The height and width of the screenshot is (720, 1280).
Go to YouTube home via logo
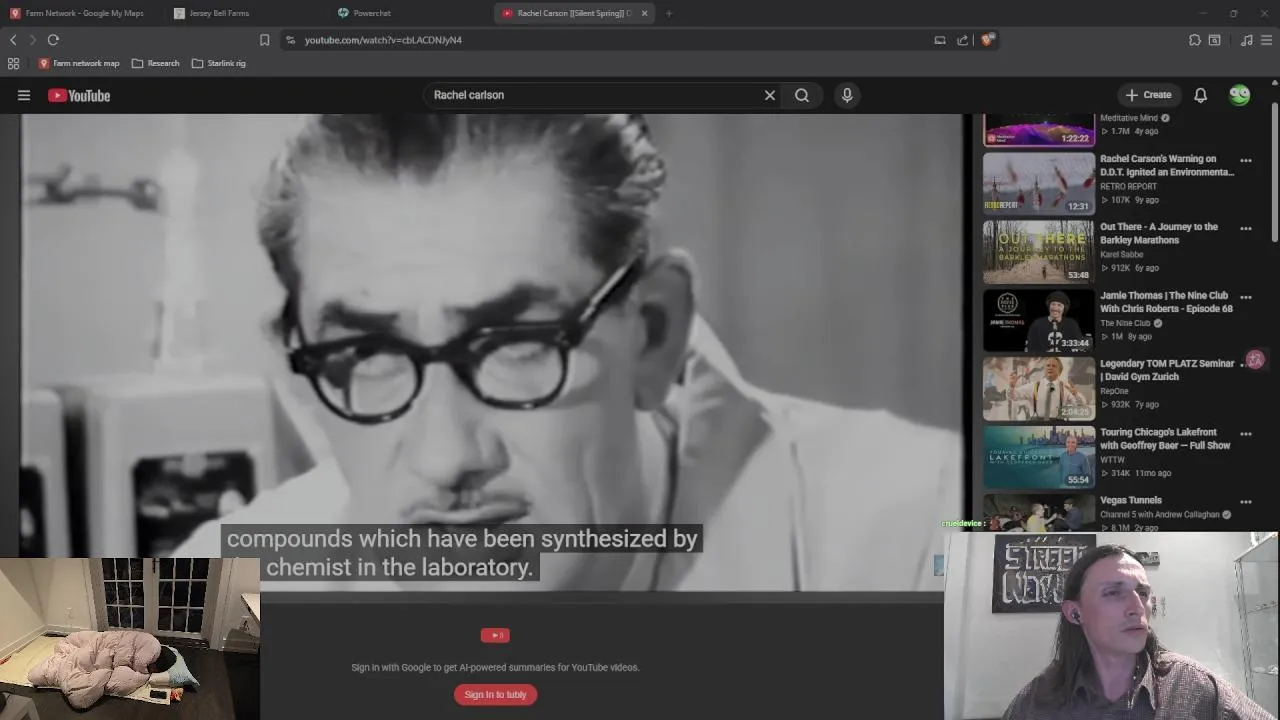[79, 95]
